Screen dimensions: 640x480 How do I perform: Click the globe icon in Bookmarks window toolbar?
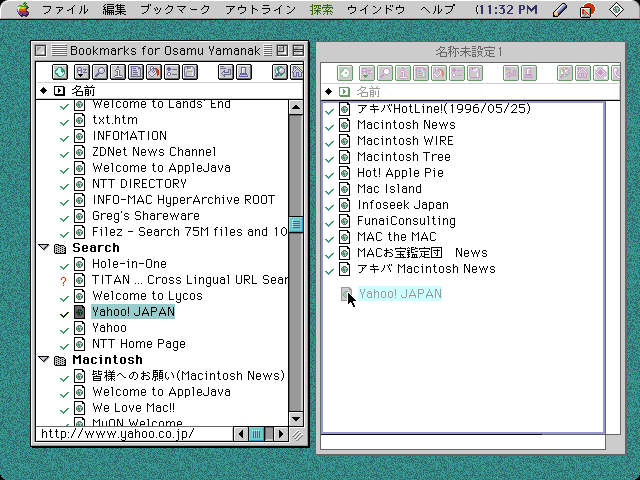pyautogui.click(x=60, y=72)
